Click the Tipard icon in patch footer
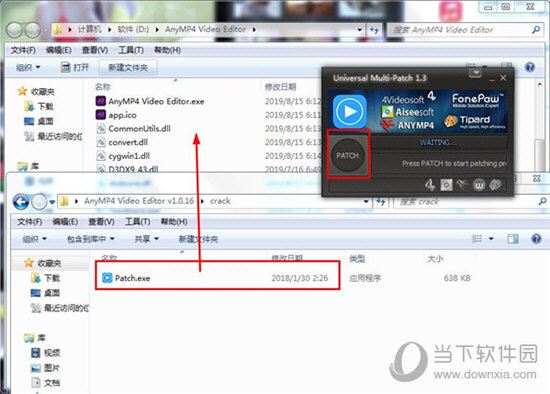The height and width of the screenshot is (394, 550). pyautogui.click(x=495, y=185)
